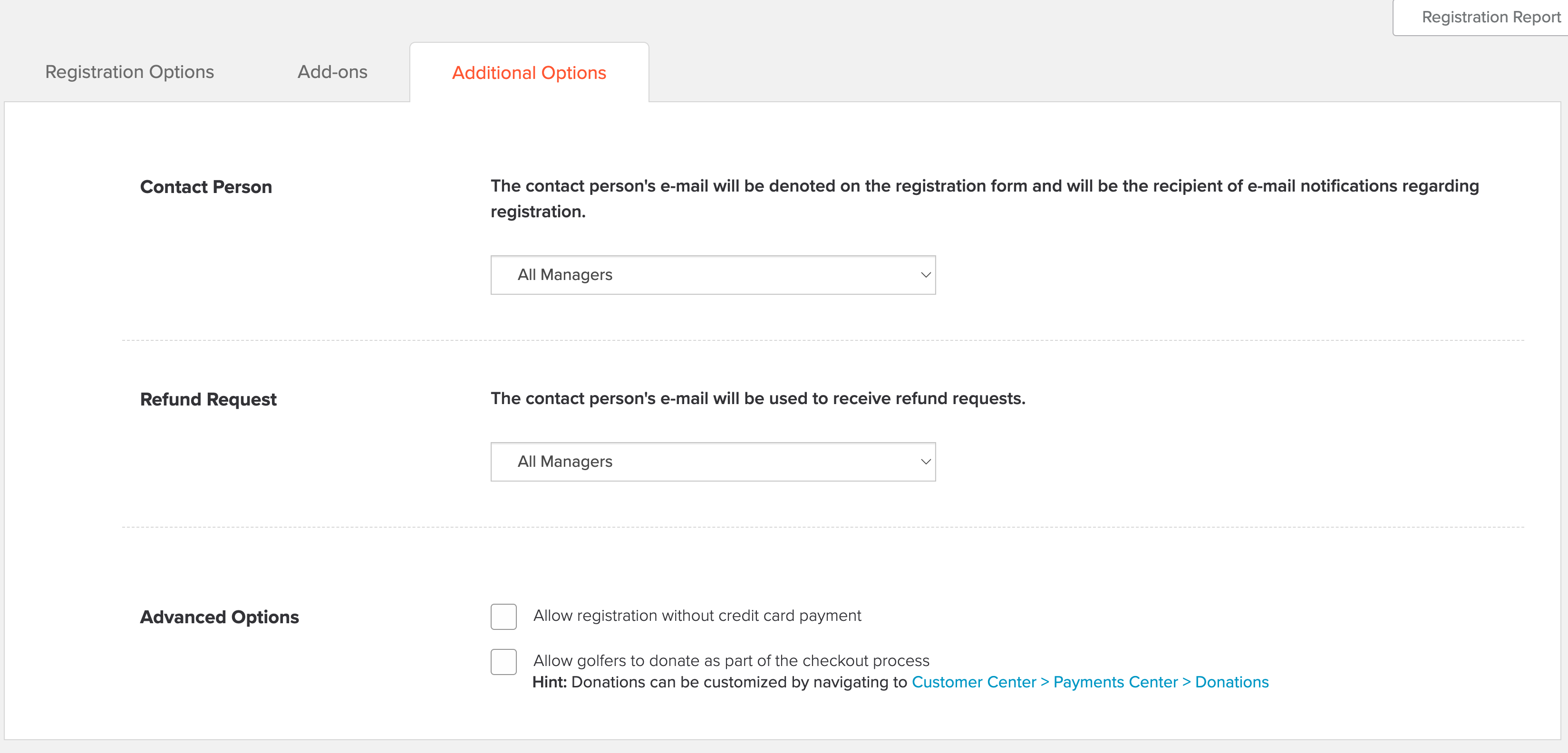Screen dimensions: 1568x753
Task: Click the Contact Person section heading
Action: (206, 187)
